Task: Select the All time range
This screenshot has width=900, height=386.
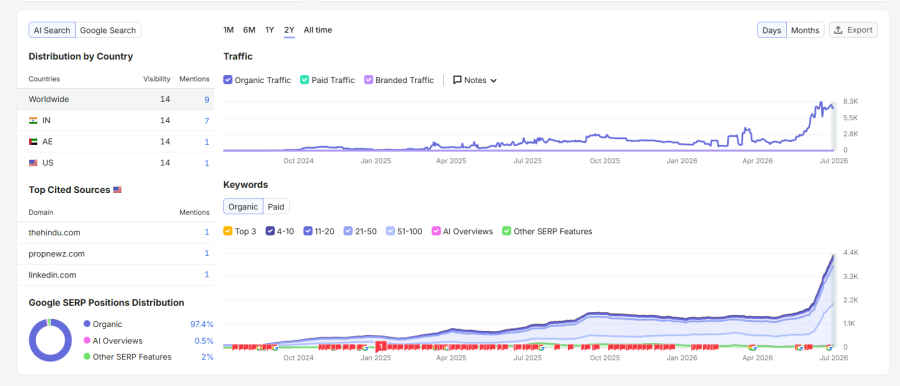Action: point(318,30)
